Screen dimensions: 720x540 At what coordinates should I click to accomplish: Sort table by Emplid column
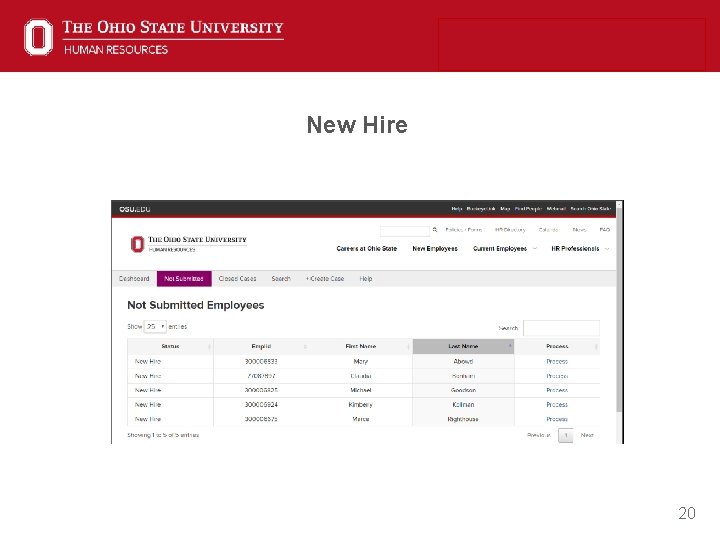pos(261,346)
